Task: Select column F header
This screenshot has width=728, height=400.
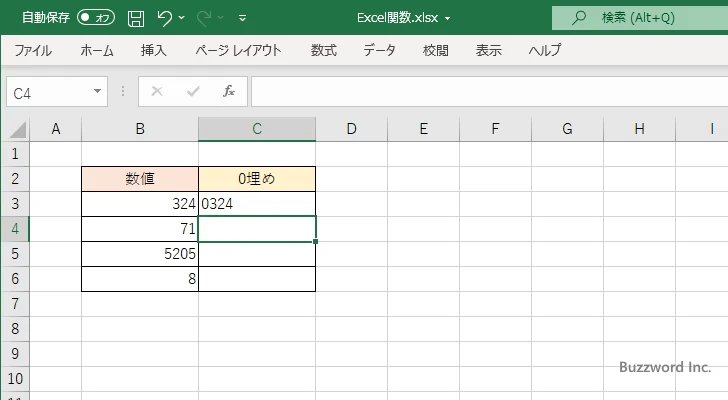Action: coord(495,129)
